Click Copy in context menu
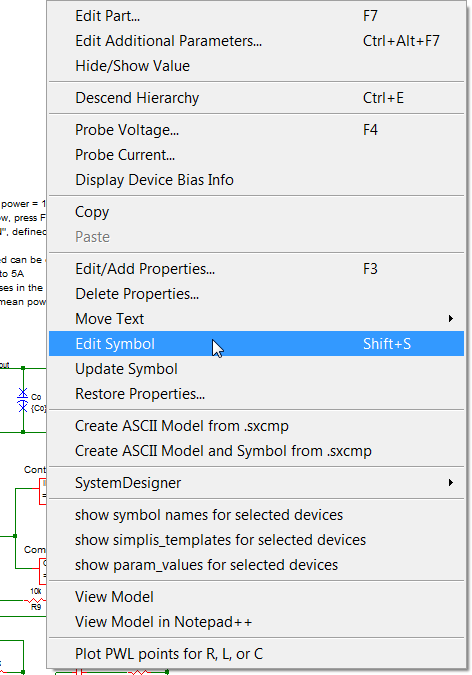 pyautogui.click(x=256, y=212)
